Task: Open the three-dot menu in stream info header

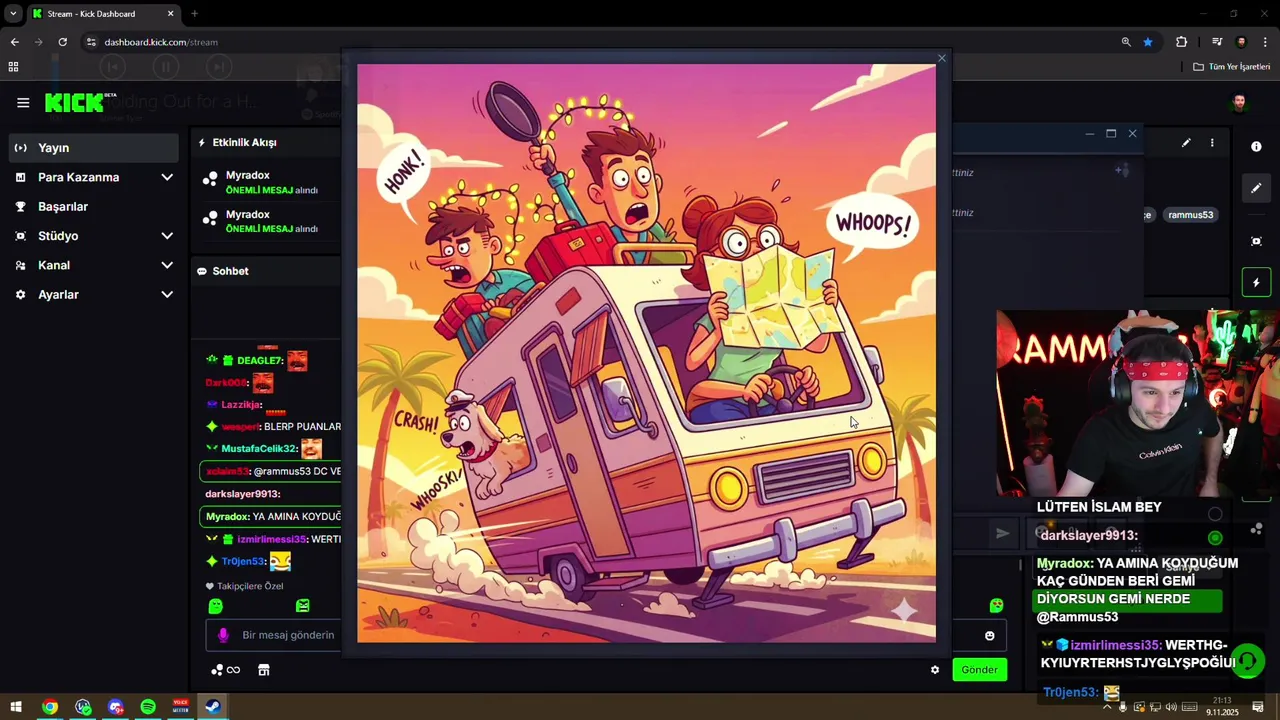Action: pyautogui.click(x=1212, y=143)
